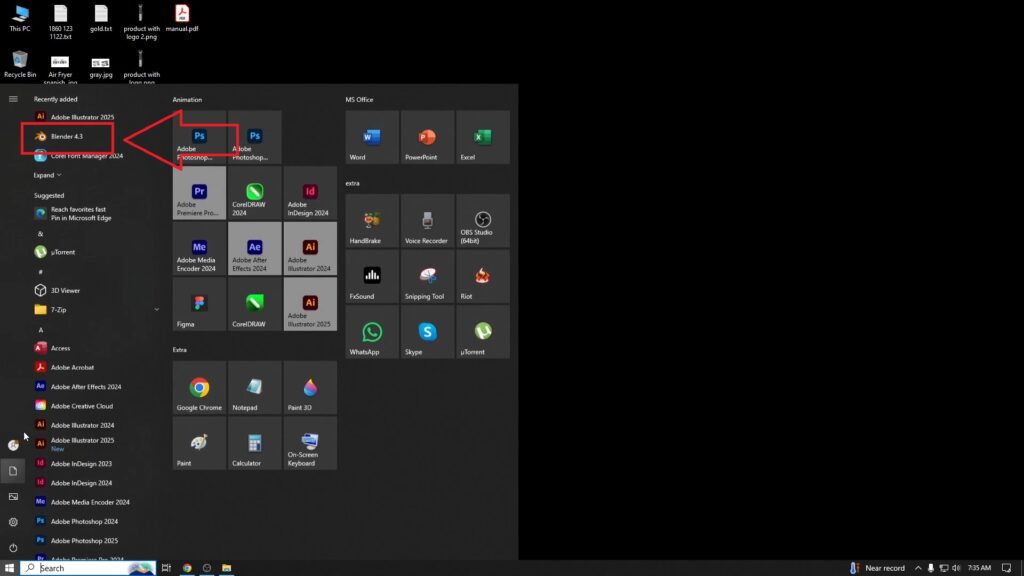Open Adobe InDesign 2023 list entry
This screenshot has height=576, width=1024.
[81, 464]
